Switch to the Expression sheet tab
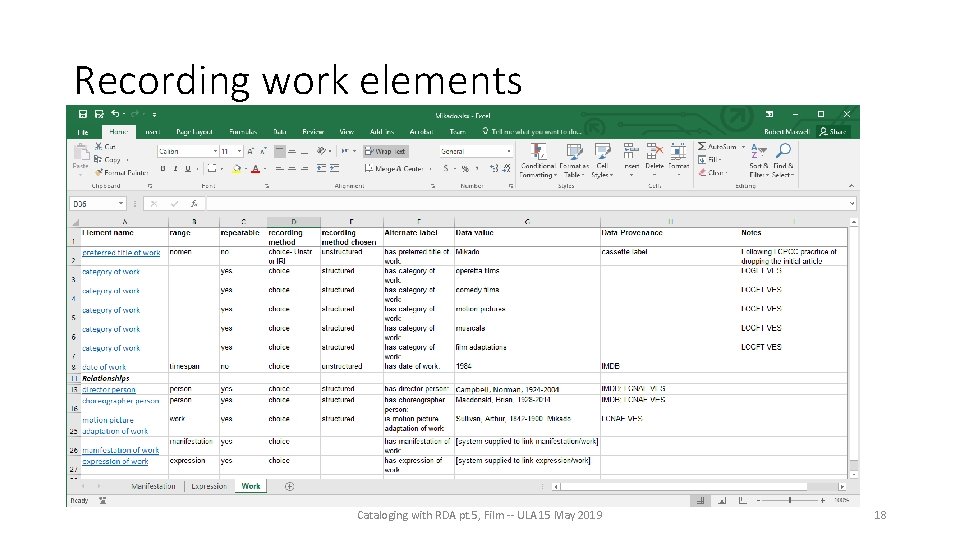 (209, 486)
